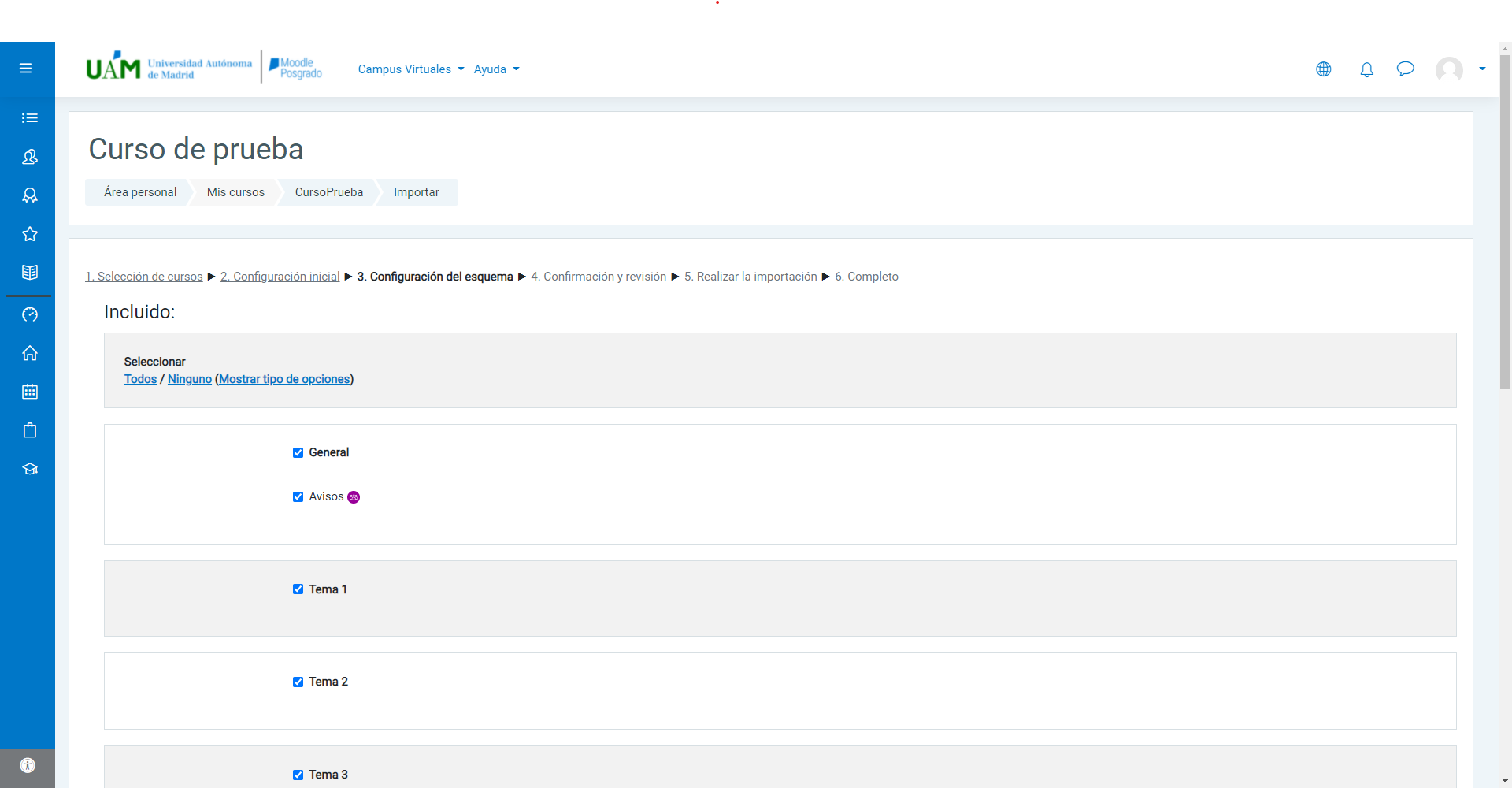Expand the Ayuda dropdown menu
The image size is (1512, 788).
point(496,69)
